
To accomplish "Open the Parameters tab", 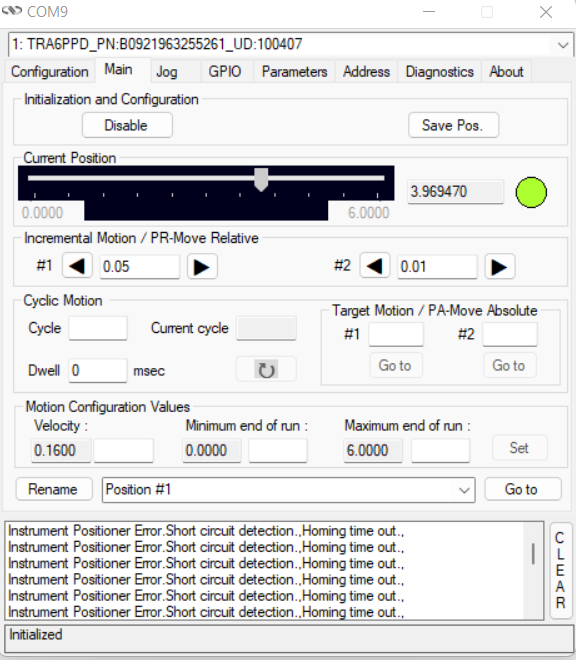I will pos(294,72).
